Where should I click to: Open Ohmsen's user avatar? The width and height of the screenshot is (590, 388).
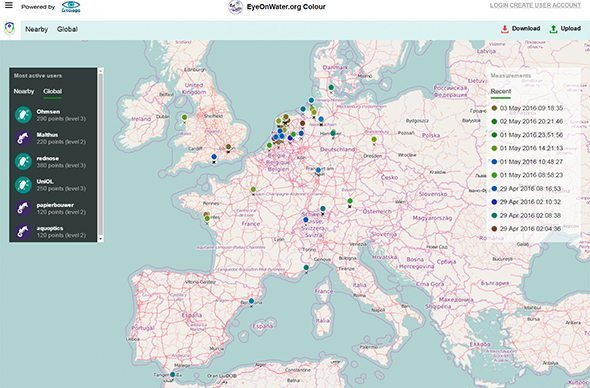pyautogui.click(x=23, y=115)
